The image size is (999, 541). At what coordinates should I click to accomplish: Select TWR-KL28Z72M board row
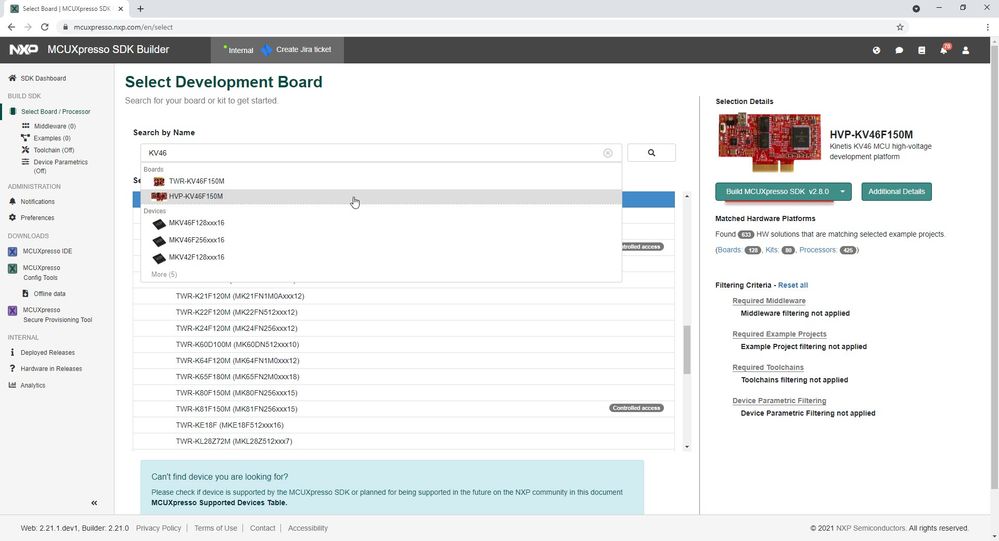pos(404,441)
